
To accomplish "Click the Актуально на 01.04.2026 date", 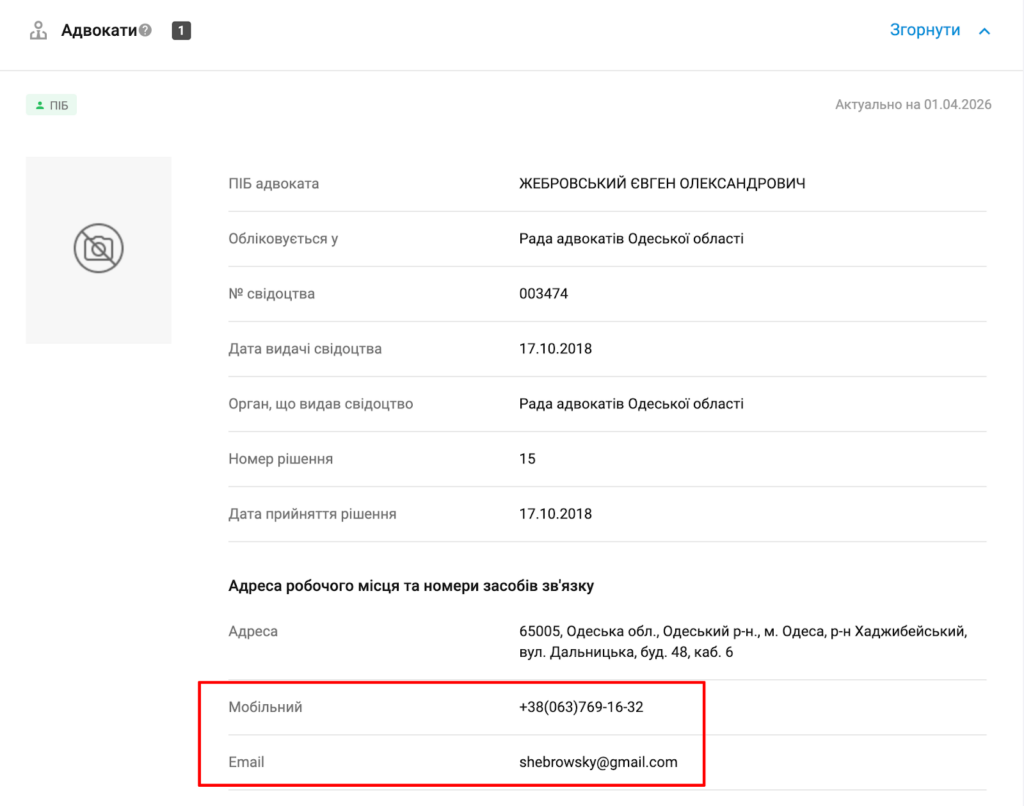I will pos(913,104).
